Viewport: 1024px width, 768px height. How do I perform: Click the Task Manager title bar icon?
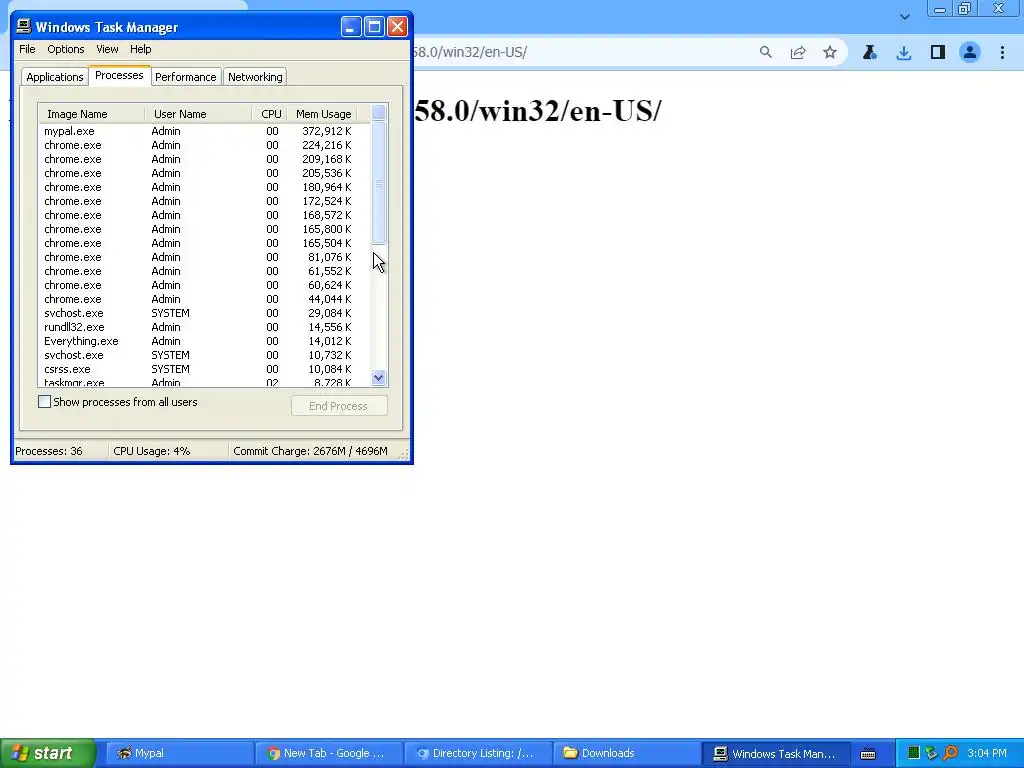click(24, 26)
